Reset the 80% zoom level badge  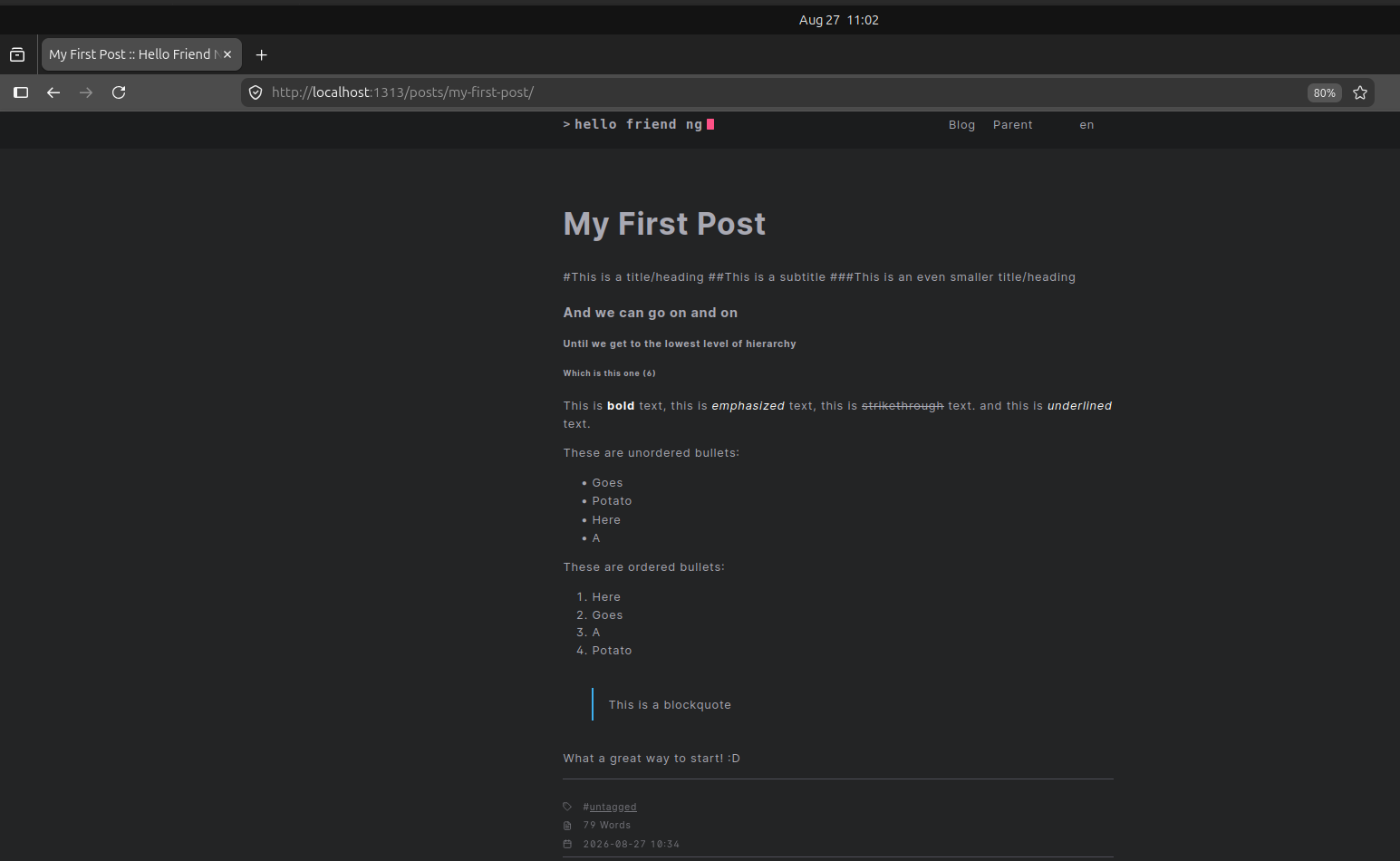[1324, 92]
